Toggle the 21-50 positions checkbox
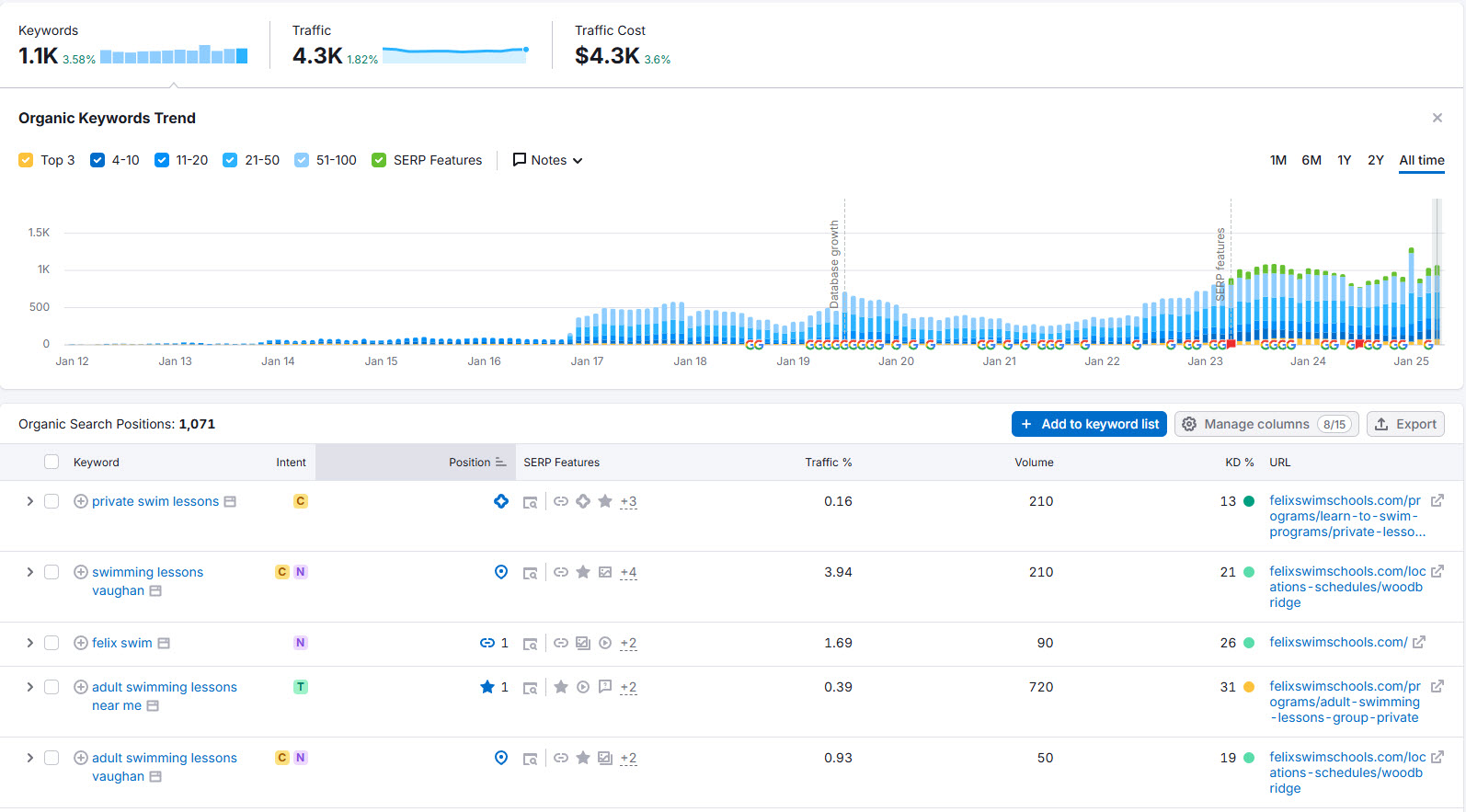This screenshot has height=812, width=1466. point(230,160)
